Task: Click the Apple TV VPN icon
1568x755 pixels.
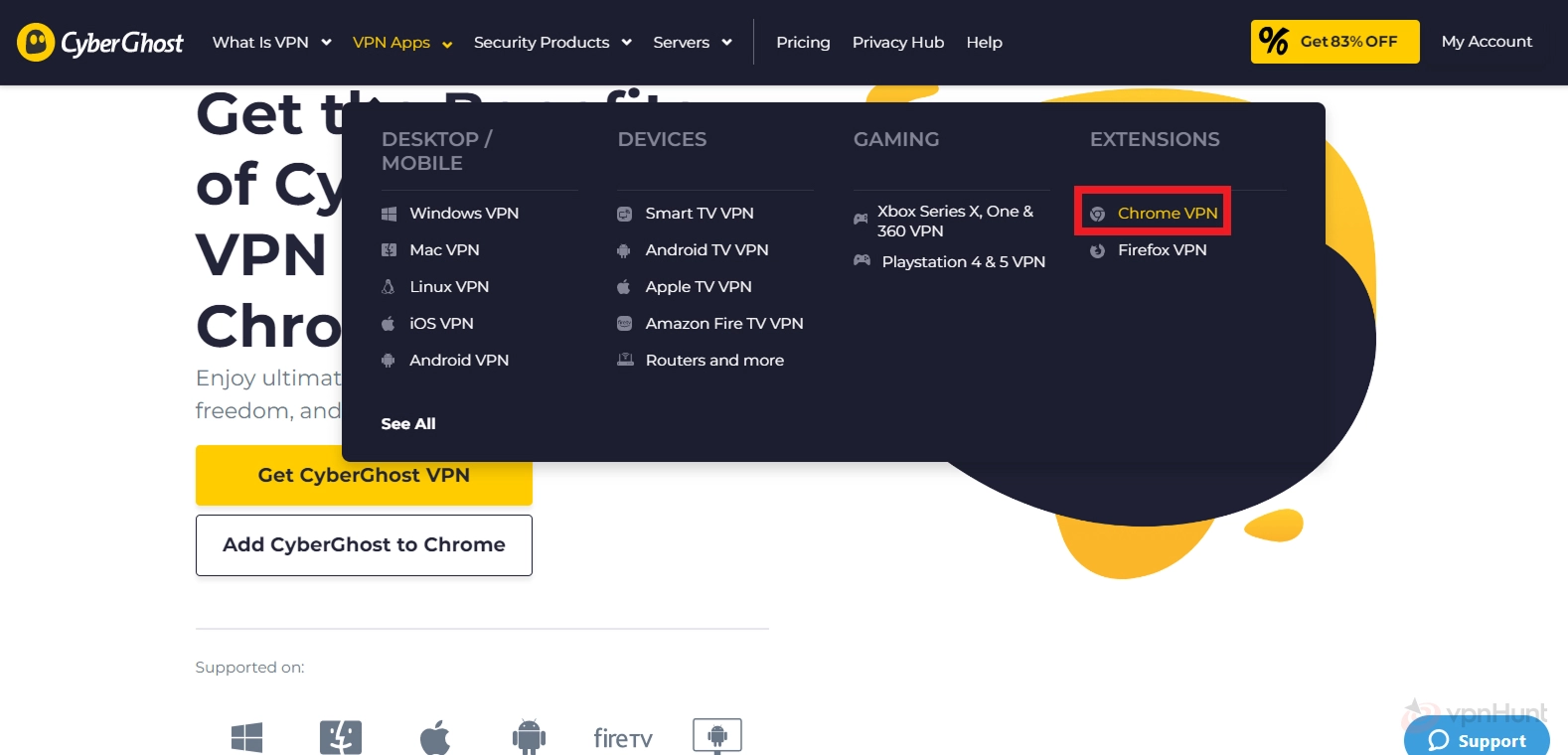Action: [x=624, y=287]
